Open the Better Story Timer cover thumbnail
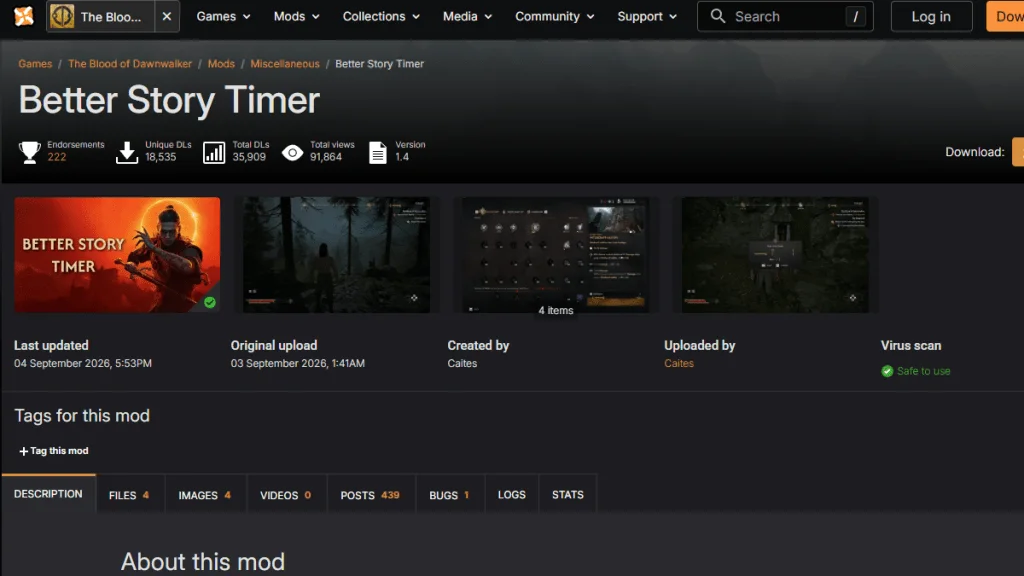 [x=117, y=255]
